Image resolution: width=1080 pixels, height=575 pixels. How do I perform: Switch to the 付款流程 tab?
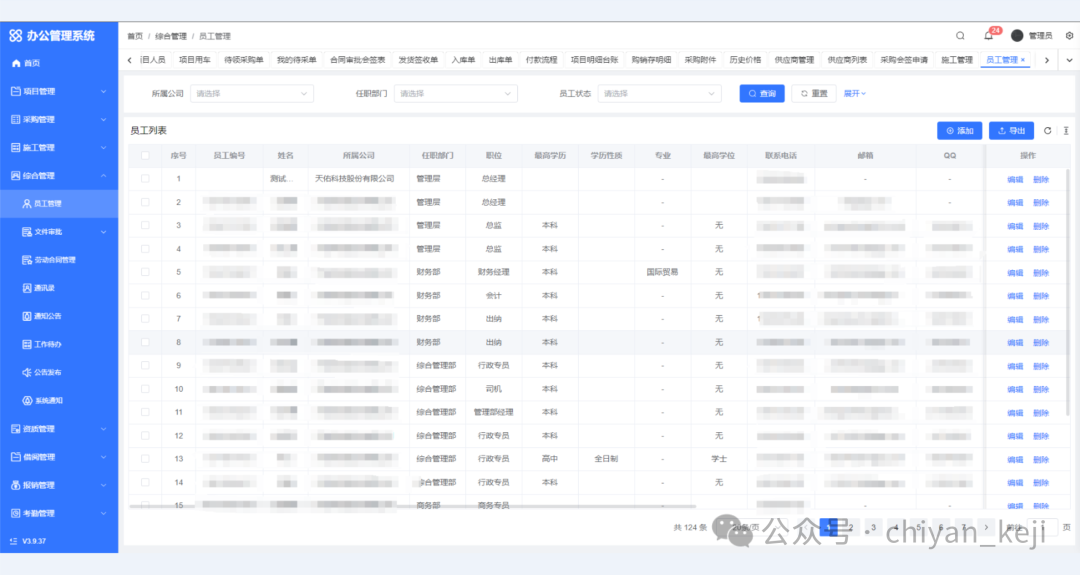(541, 60)
